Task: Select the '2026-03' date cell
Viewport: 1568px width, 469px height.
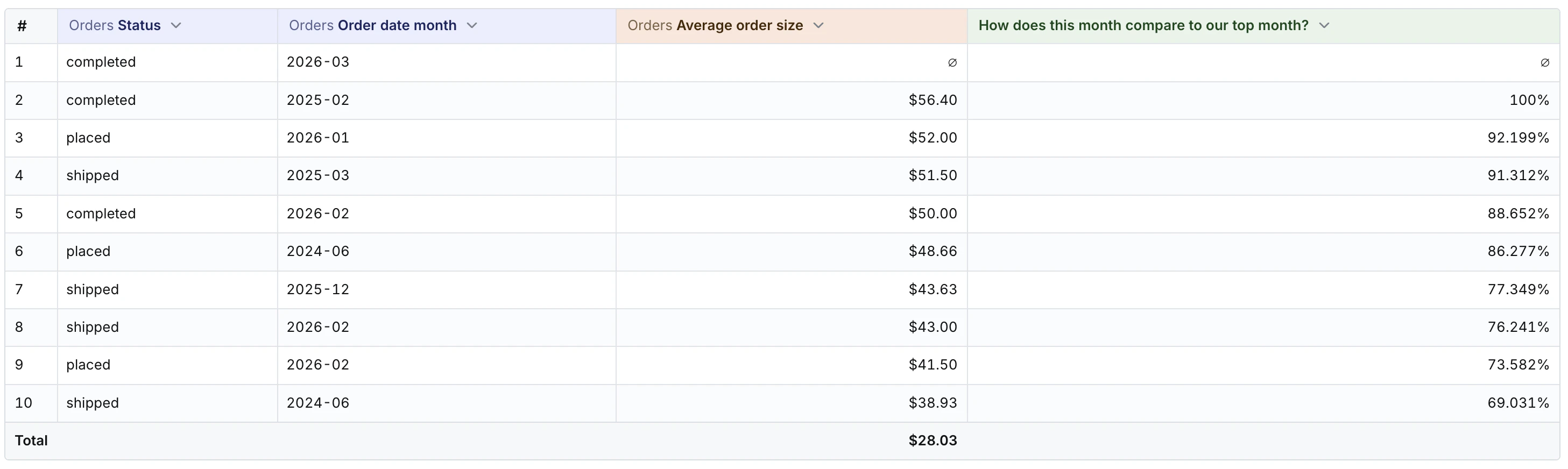Action: [x=447, y=62]
